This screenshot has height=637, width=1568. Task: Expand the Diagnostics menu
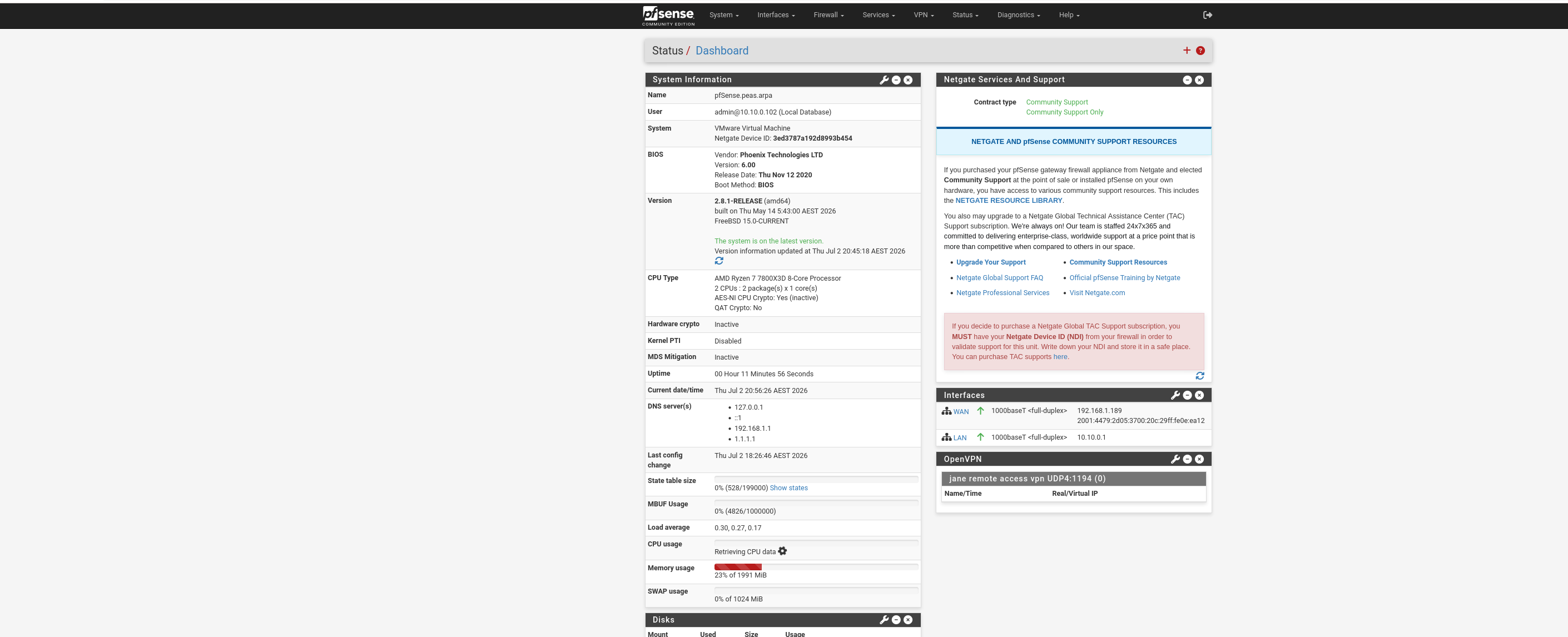[x=1018, y=15]
